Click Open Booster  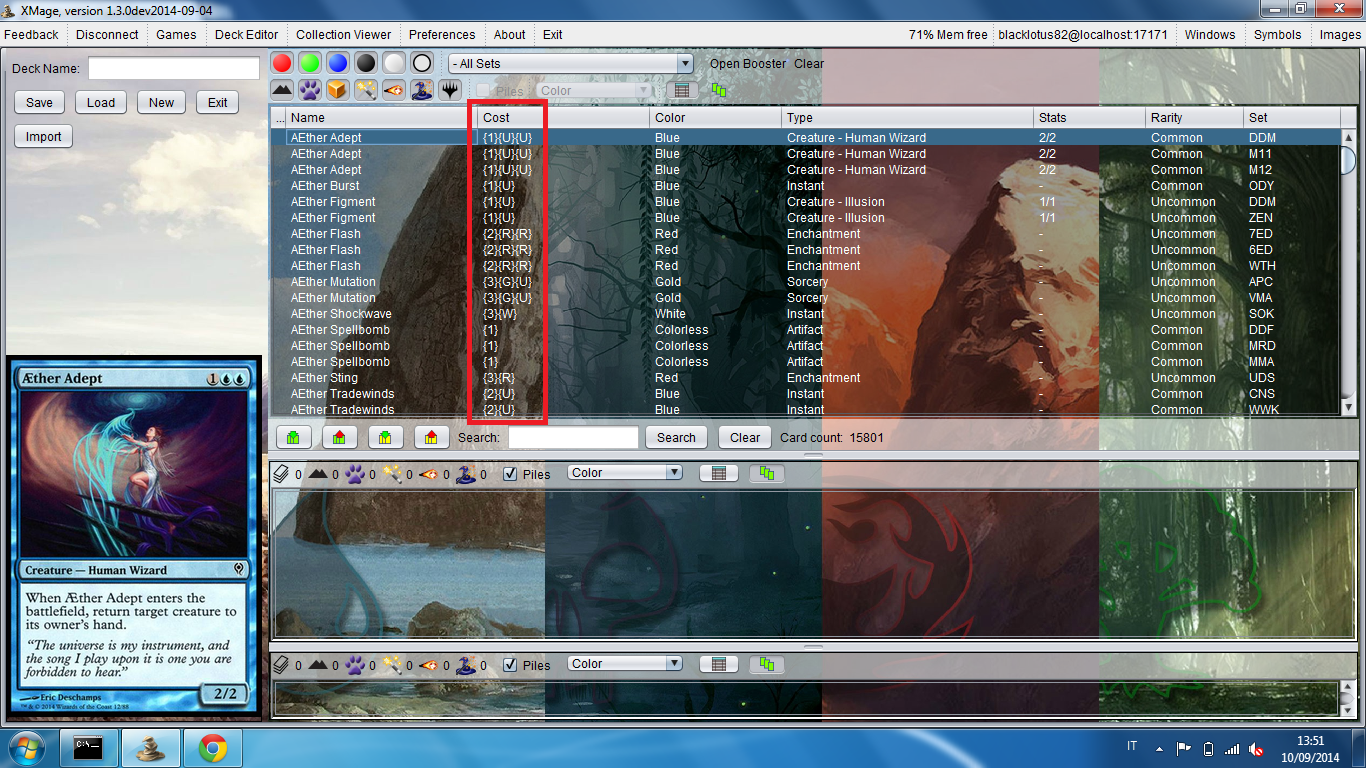[748, 63]
